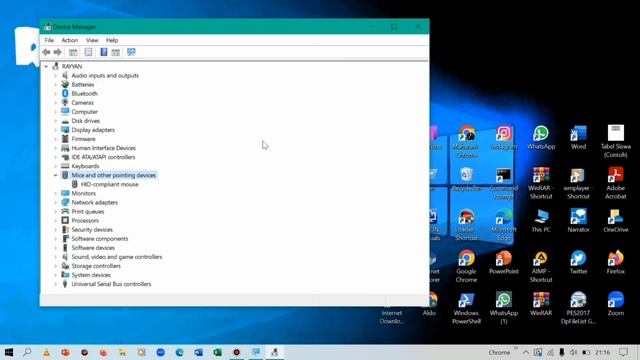Click the Back arrow in Device Manager toolbar

46,52
